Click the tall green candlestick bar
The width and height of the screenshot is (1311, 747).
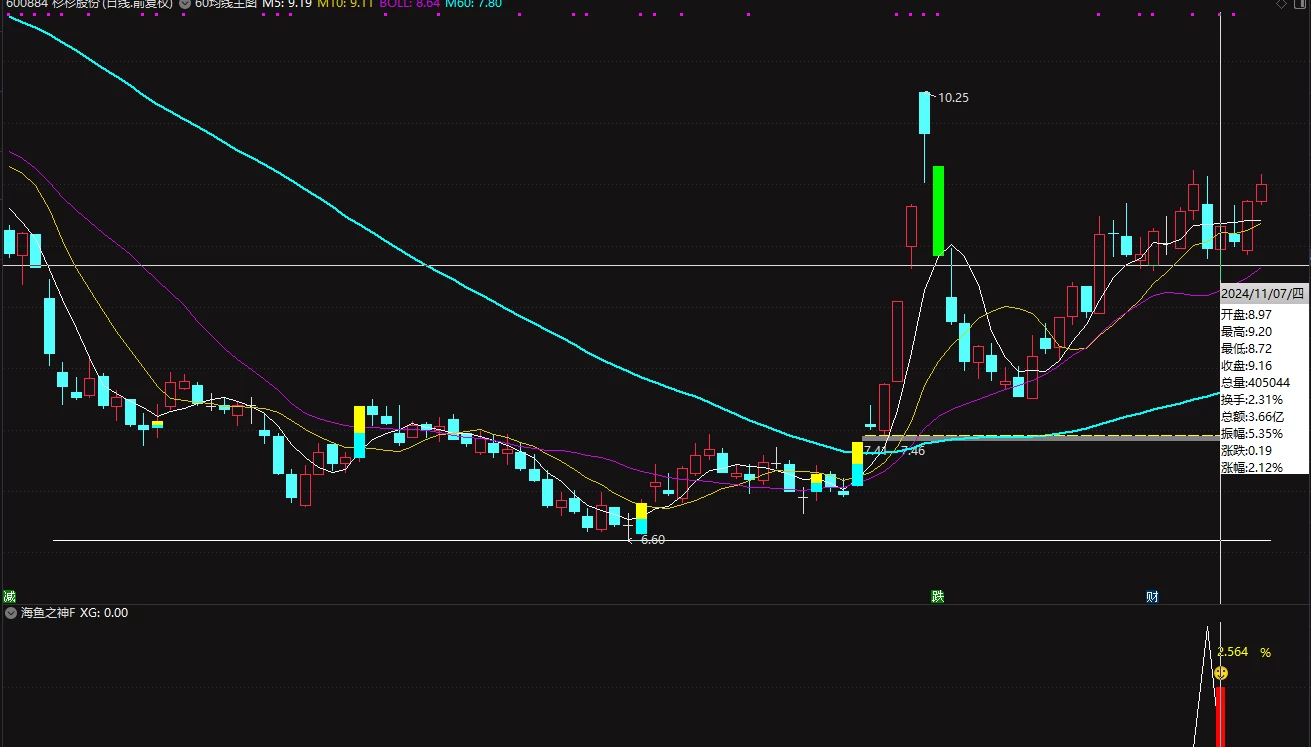coord(938,210)
